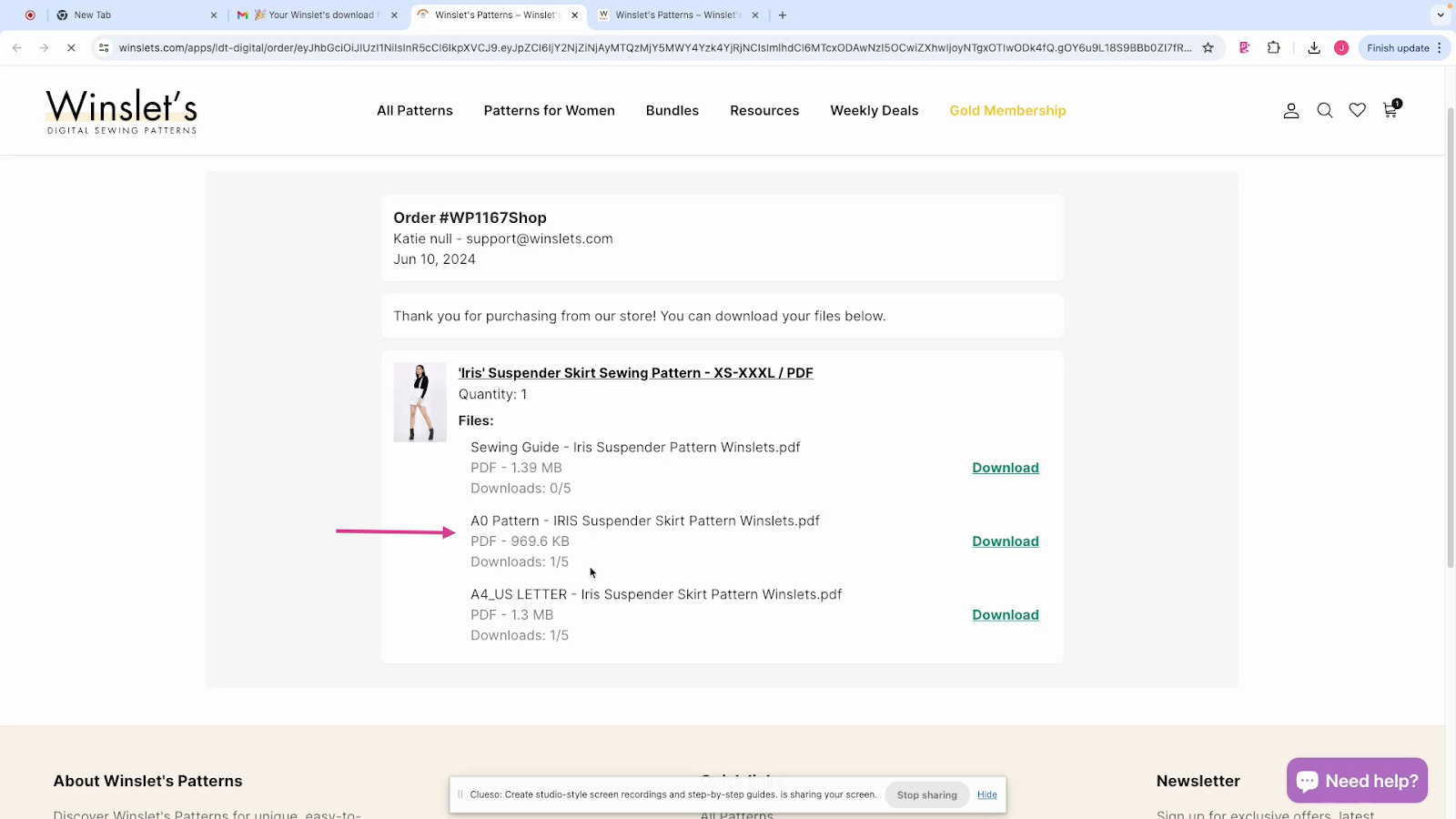This screenshot has width=1456, height=819.
Task: Click the Downloads: 0/5 counter
Action: coord(521,489)
